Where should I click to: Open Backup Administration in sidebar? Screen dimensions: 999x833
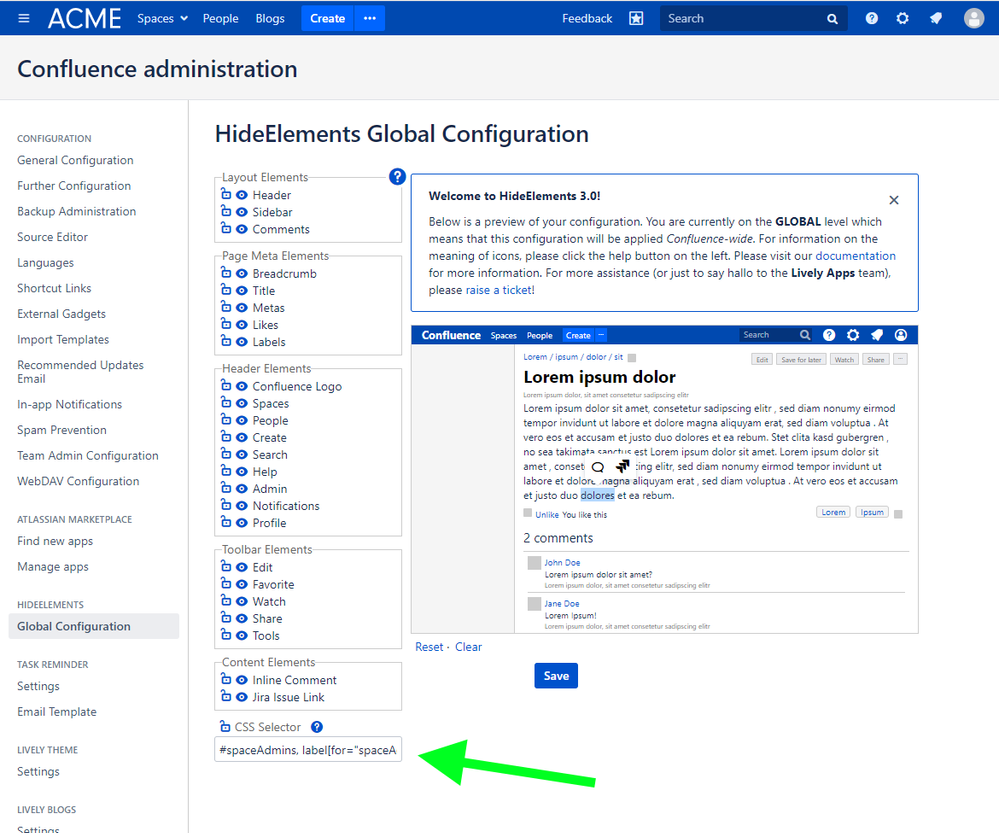[x=76, y=211]
